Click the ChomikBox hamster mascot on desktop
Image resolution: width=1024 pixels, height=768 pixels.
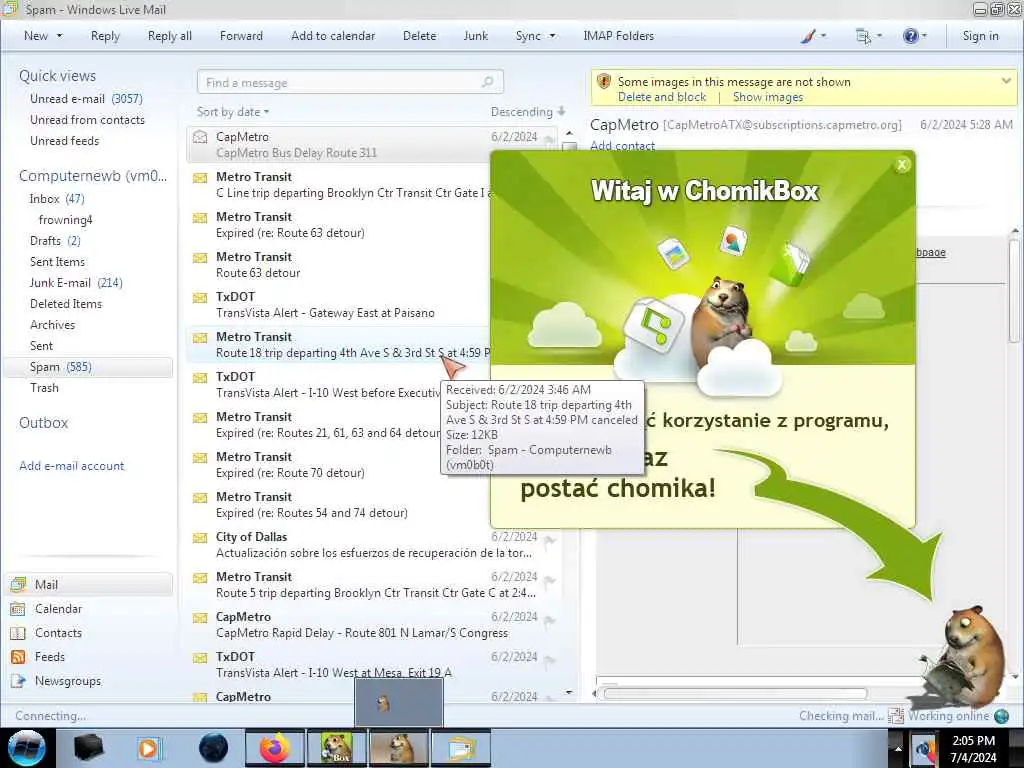coord(965,658)
